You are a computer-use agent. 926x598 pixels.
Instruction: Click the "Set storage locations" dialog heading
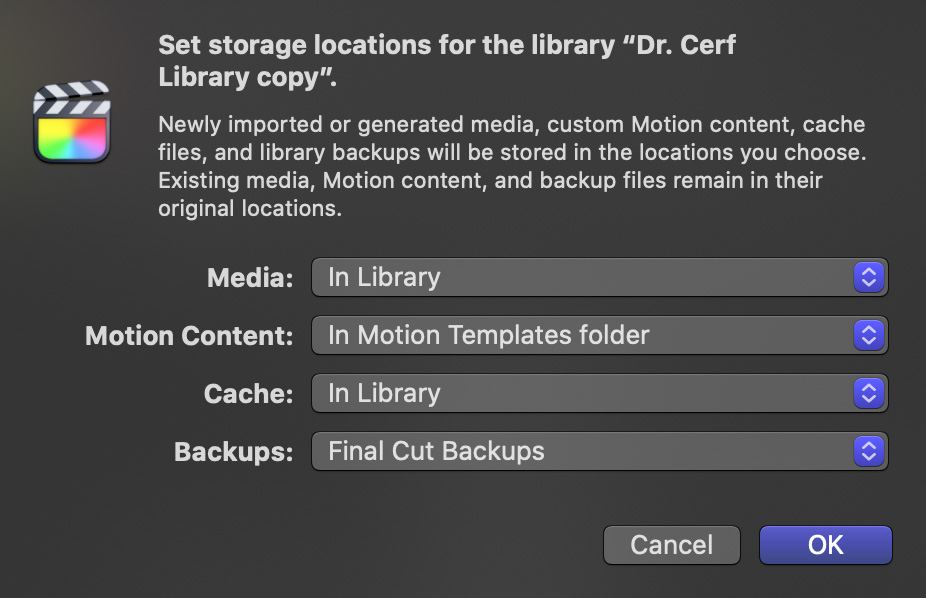point(447,61)
